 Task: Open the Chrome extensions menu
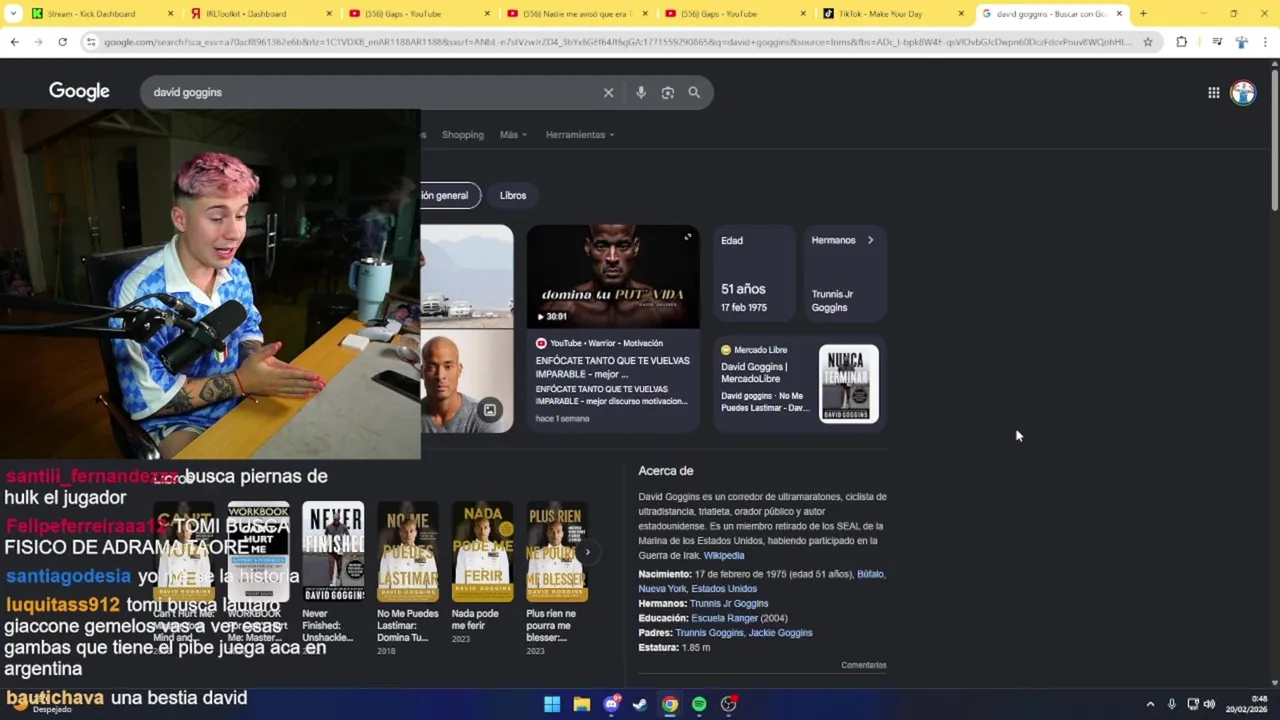click(x=1182, y=42)
